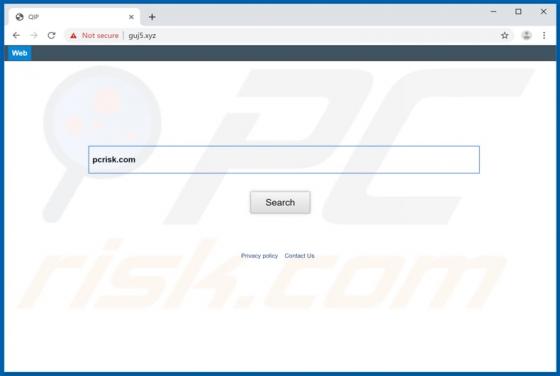
Task: Bookmark this page with the star
Action: [504, 35]
